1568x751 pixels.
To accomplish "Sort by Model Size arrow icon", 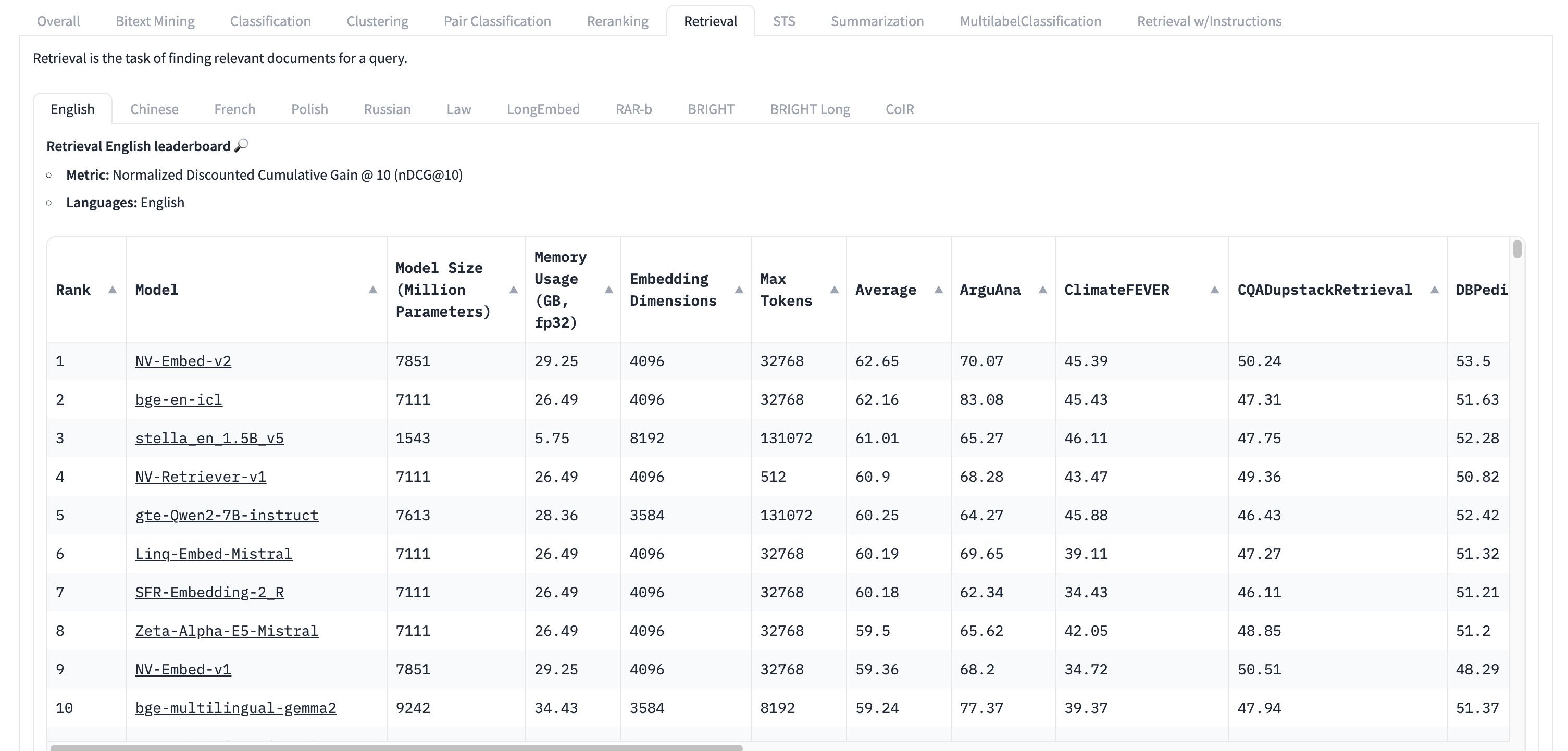I will [x=513, y=290].
